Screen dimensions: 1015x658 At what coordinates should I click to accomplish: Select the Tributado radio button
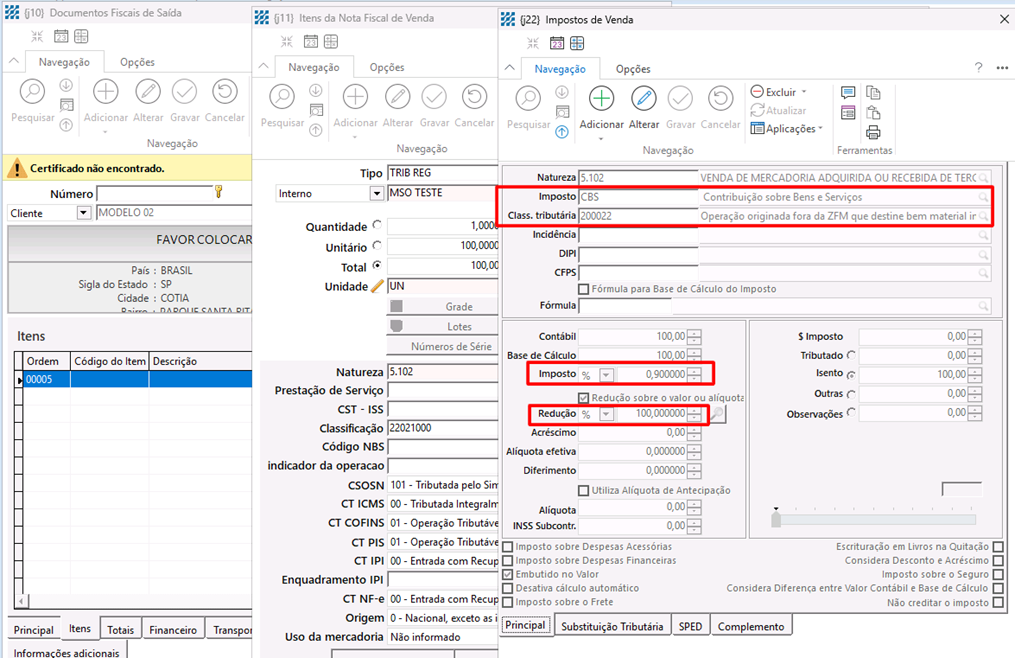[851, 355]
